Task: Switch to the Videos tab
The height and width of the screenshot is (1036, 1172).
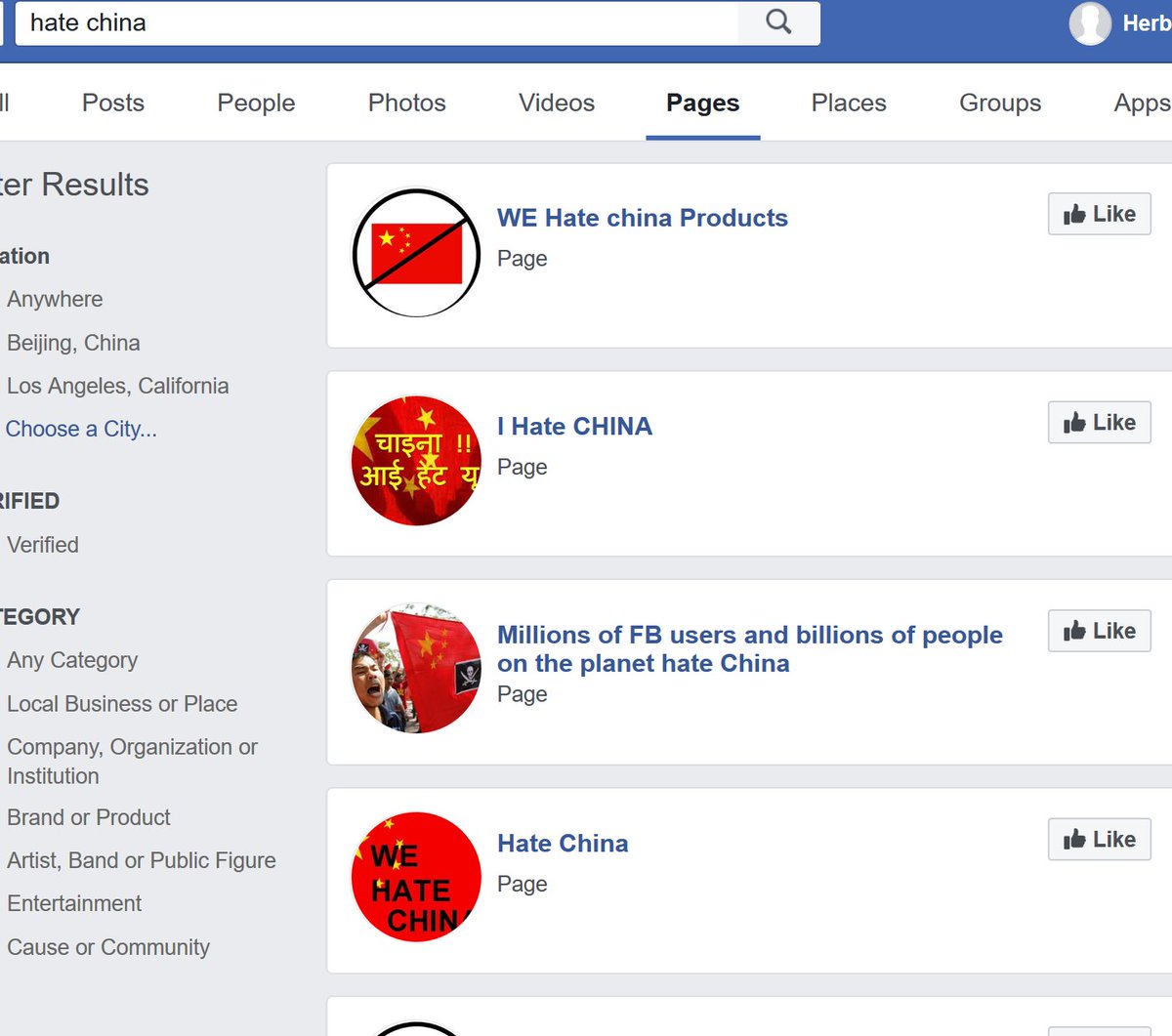Action: pyautogui.click(x=556, y=103)
